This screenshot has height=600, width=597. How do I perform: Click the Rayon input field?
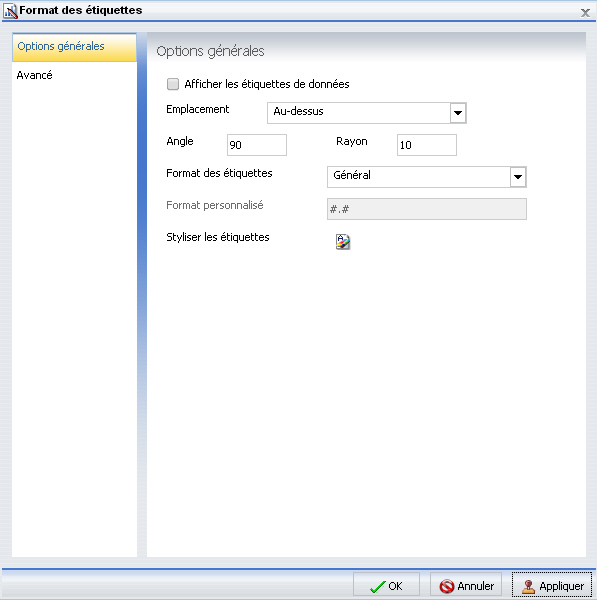[427, 145]
